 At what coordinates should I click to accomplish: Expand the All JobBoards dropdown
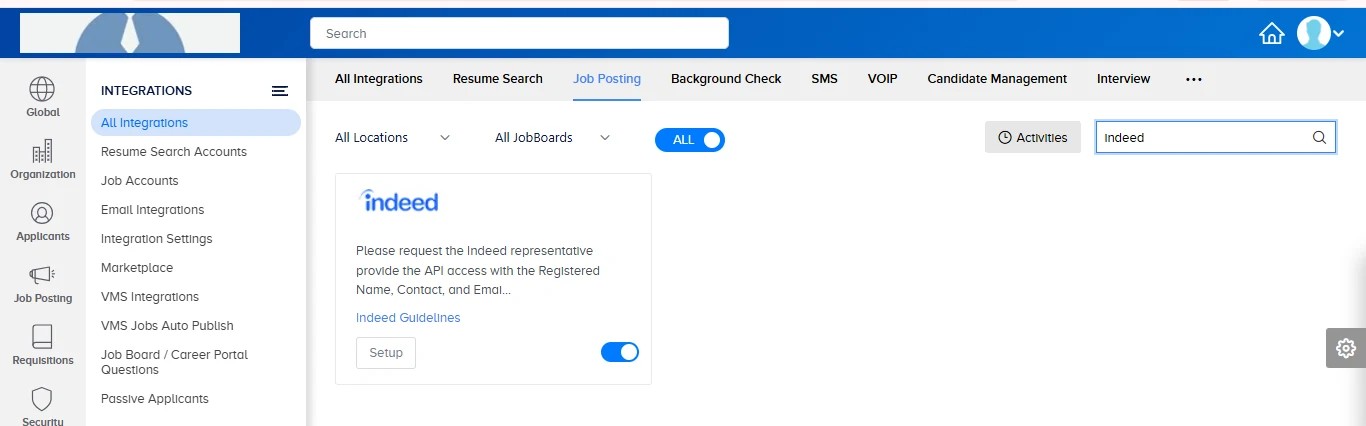point(552,138)
